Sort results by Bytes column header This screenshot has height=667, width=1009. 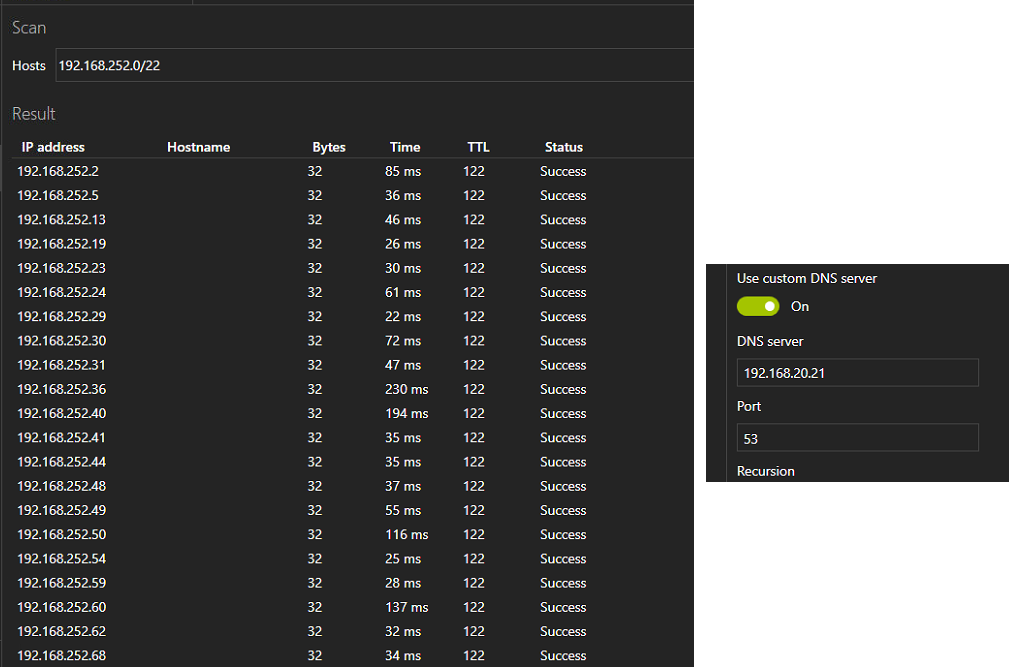click(329, 147)
